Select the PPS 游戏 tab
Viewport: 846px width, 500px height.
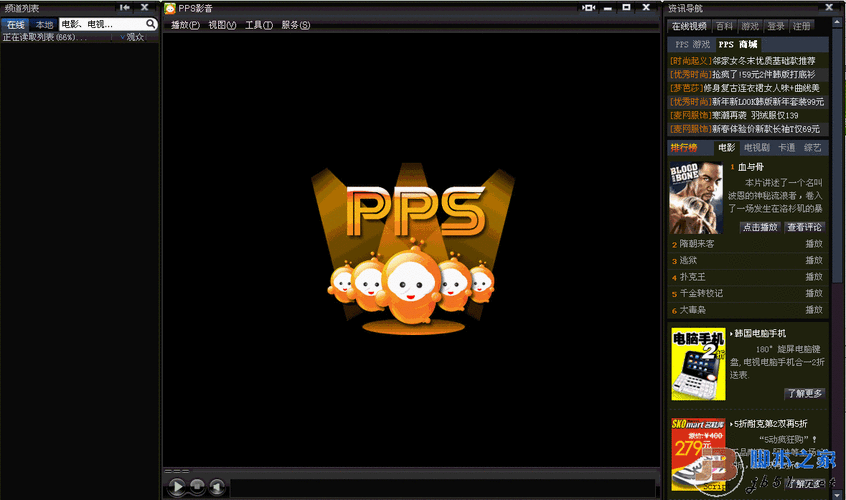[690, 45]
